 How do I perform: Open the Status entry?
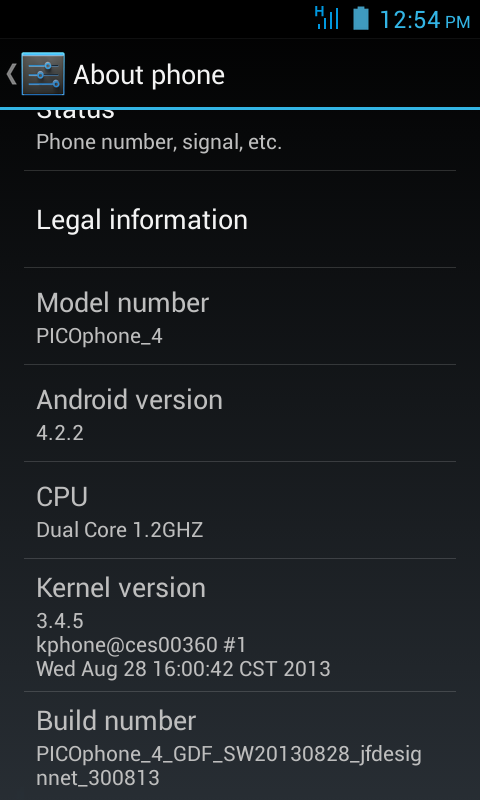(x=240, y=139)
